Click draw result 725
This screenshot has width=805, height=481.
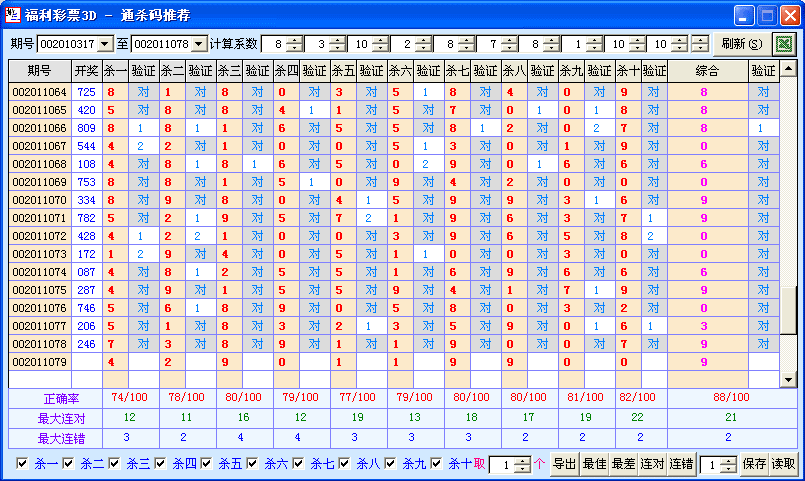[86, 92]
